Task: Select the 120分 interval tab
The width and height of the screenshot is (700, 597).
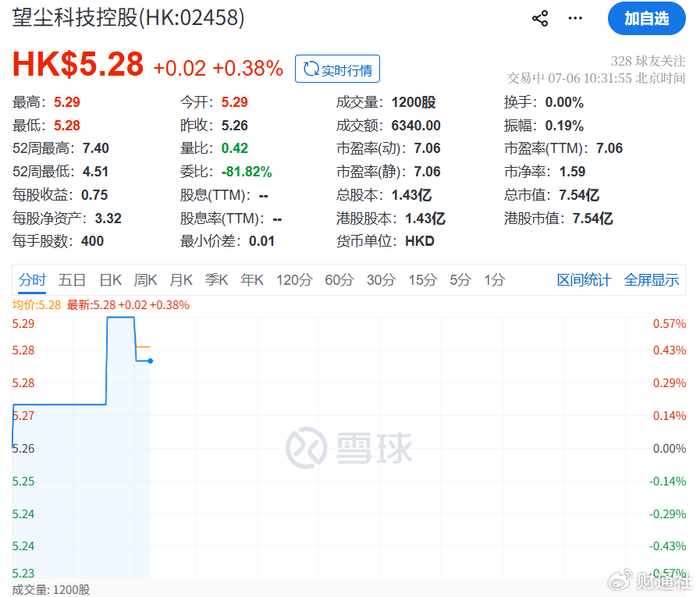Action: (x=294, y=280)
